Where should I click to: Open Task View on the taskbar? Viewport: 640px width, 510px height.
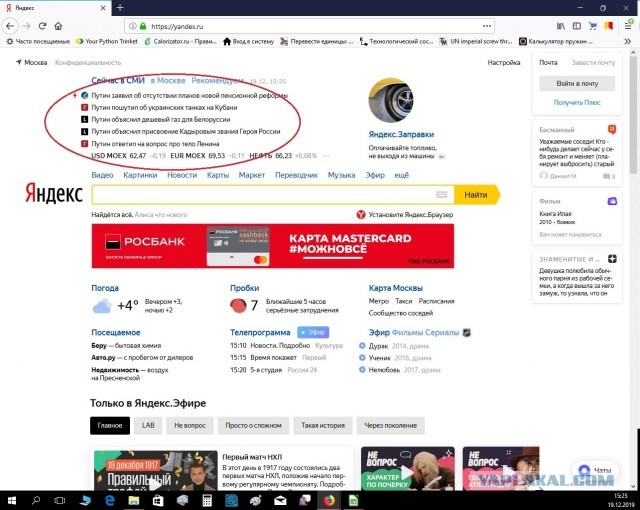tap(60, 500)
